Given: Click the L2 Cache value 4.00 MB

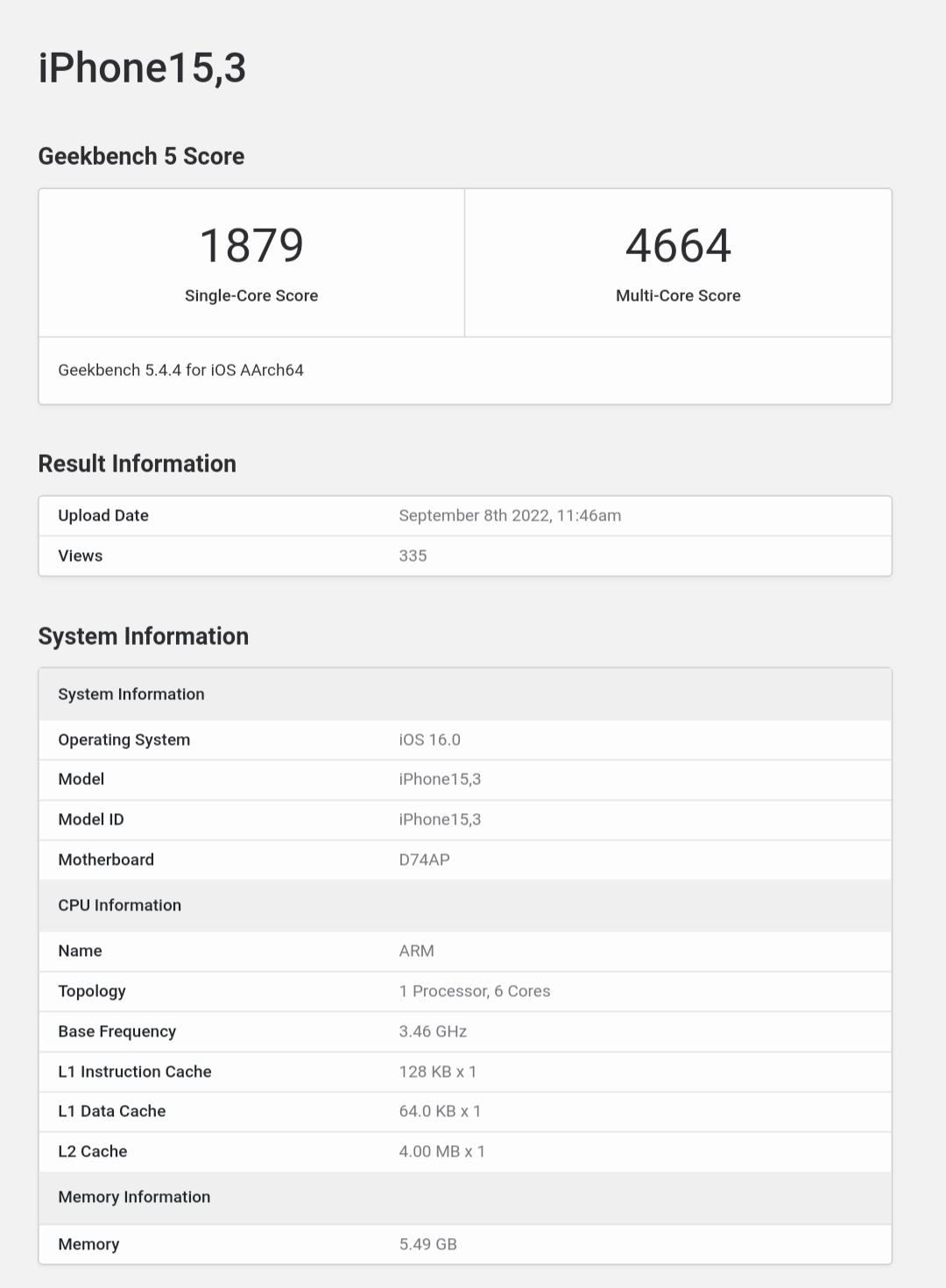Looking at the screenshot, I should click(x=441, y=1152).
